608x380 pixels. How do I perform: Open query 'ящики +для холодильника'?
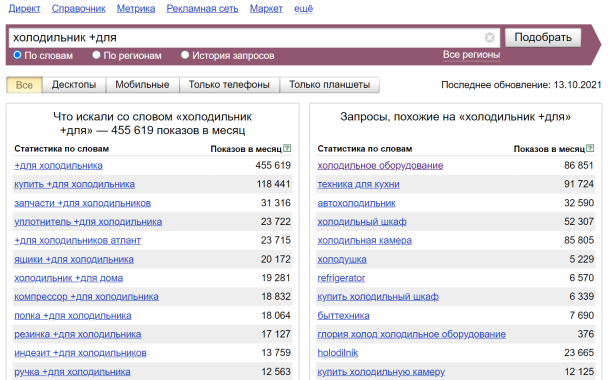[x=74, y=259]
